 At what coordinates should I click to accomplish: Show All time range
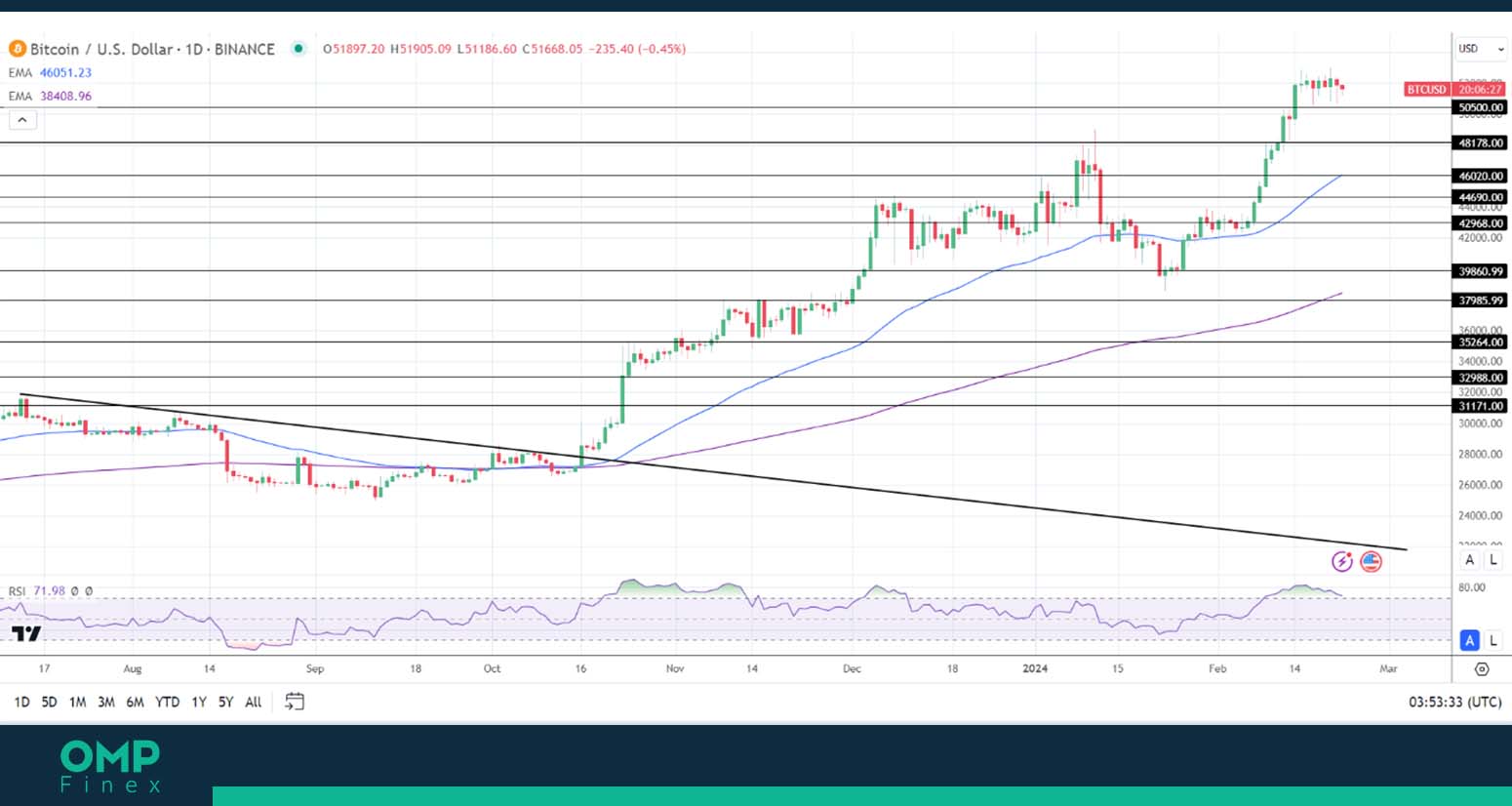click(254, 702)
